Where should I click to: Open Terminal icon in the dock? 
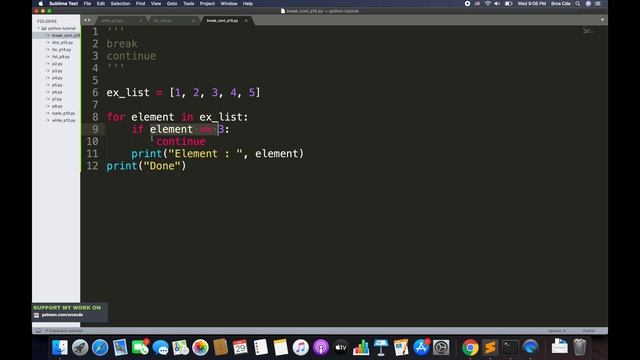[510, 347]
